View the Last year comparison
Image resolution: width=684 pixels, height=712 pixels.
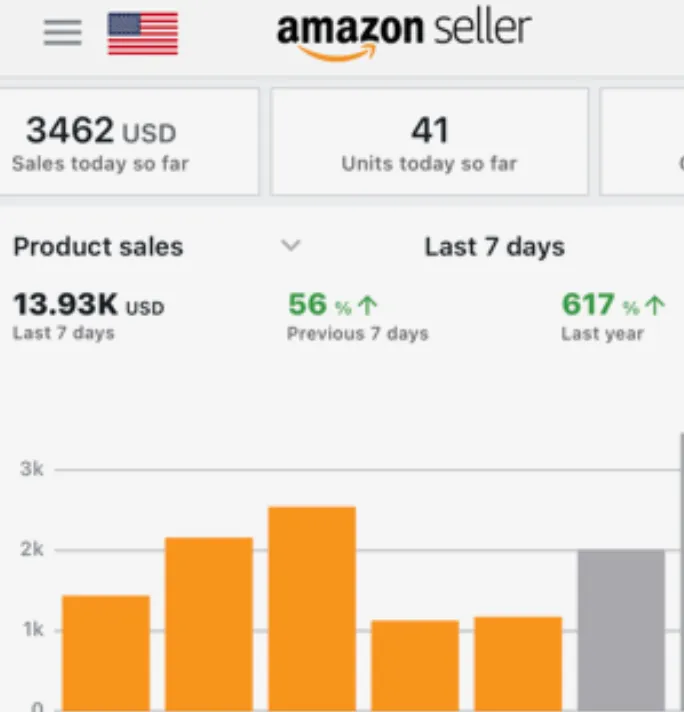613,316
